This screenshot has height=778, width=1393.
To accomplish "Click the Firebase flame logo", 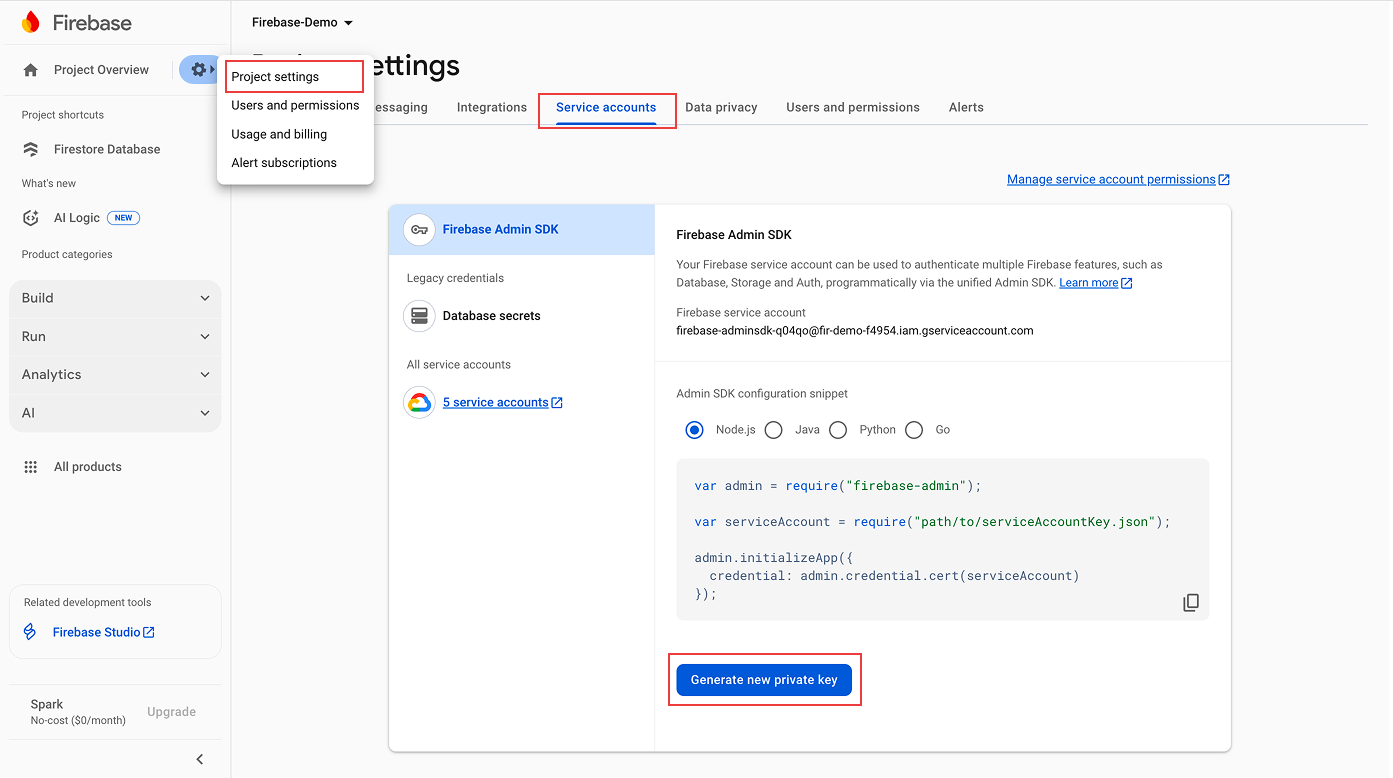I will click(31, 22).
